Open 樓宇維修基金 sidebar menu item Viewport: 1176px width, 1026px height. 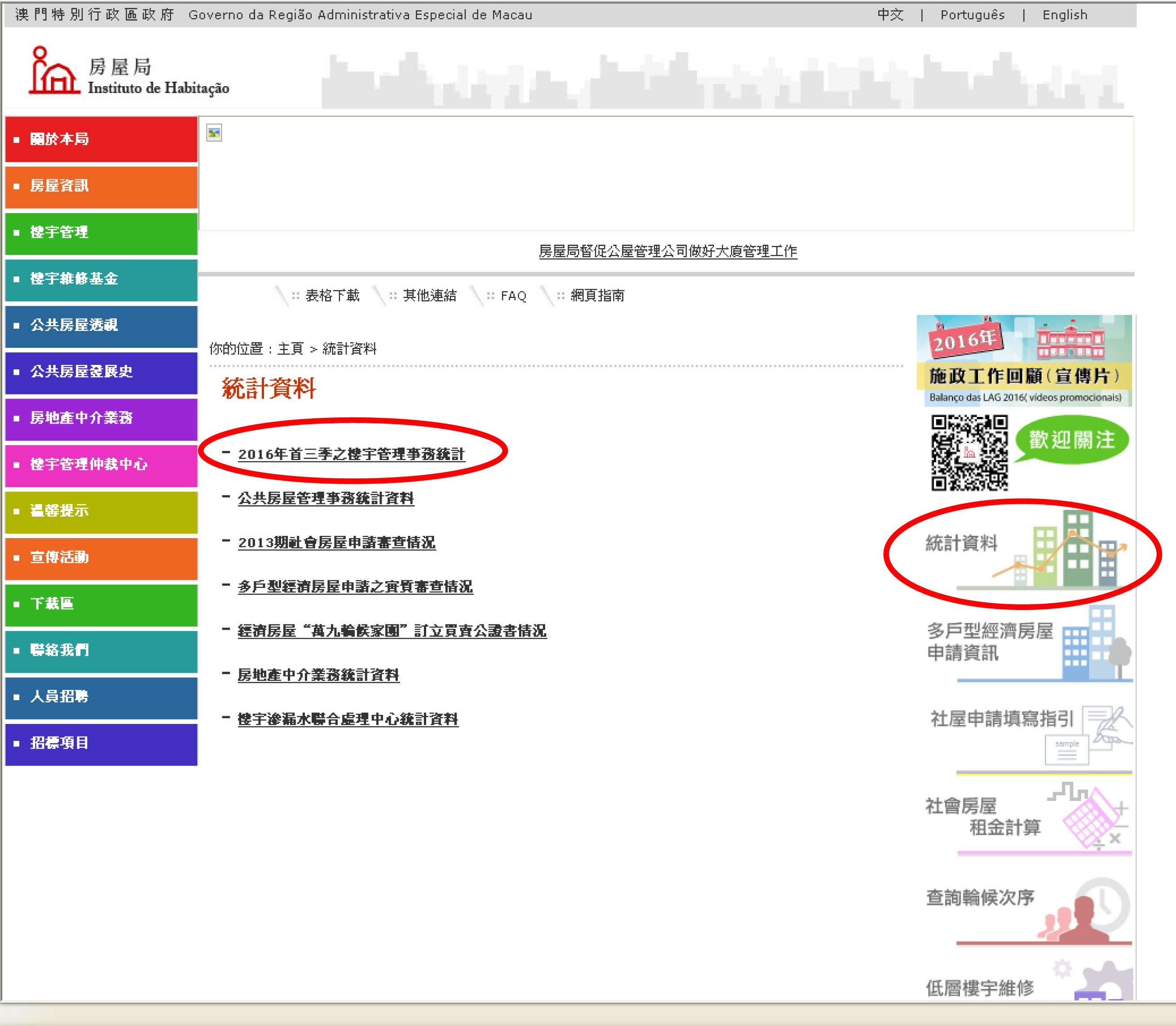pos(101,279)
